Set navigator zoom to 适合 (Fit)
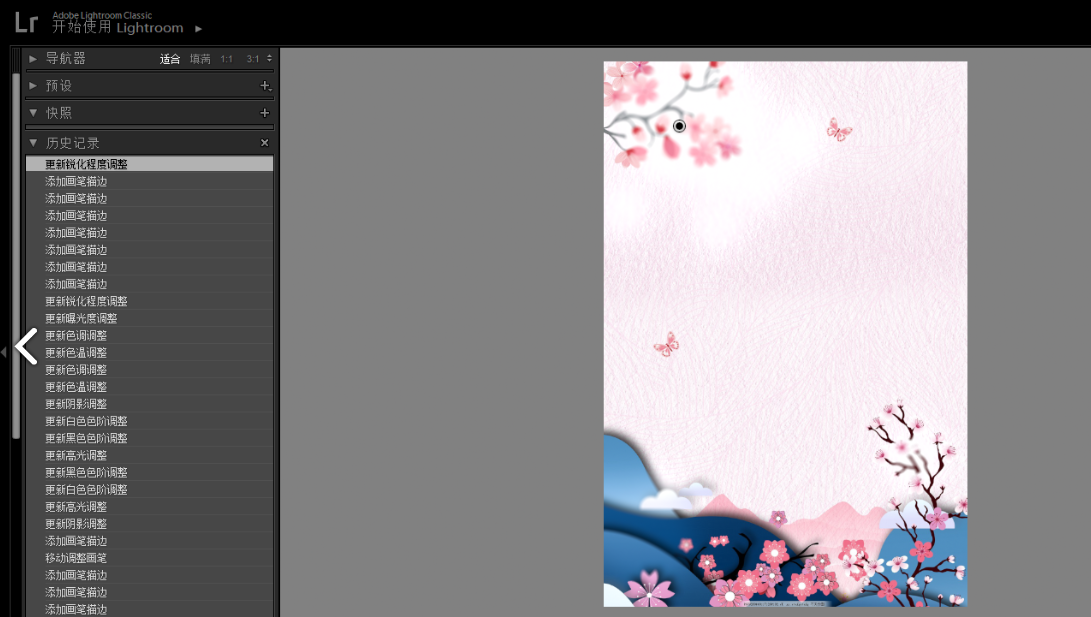The image size is (1091, 617). pyautogui.click(x=170, y=59)
